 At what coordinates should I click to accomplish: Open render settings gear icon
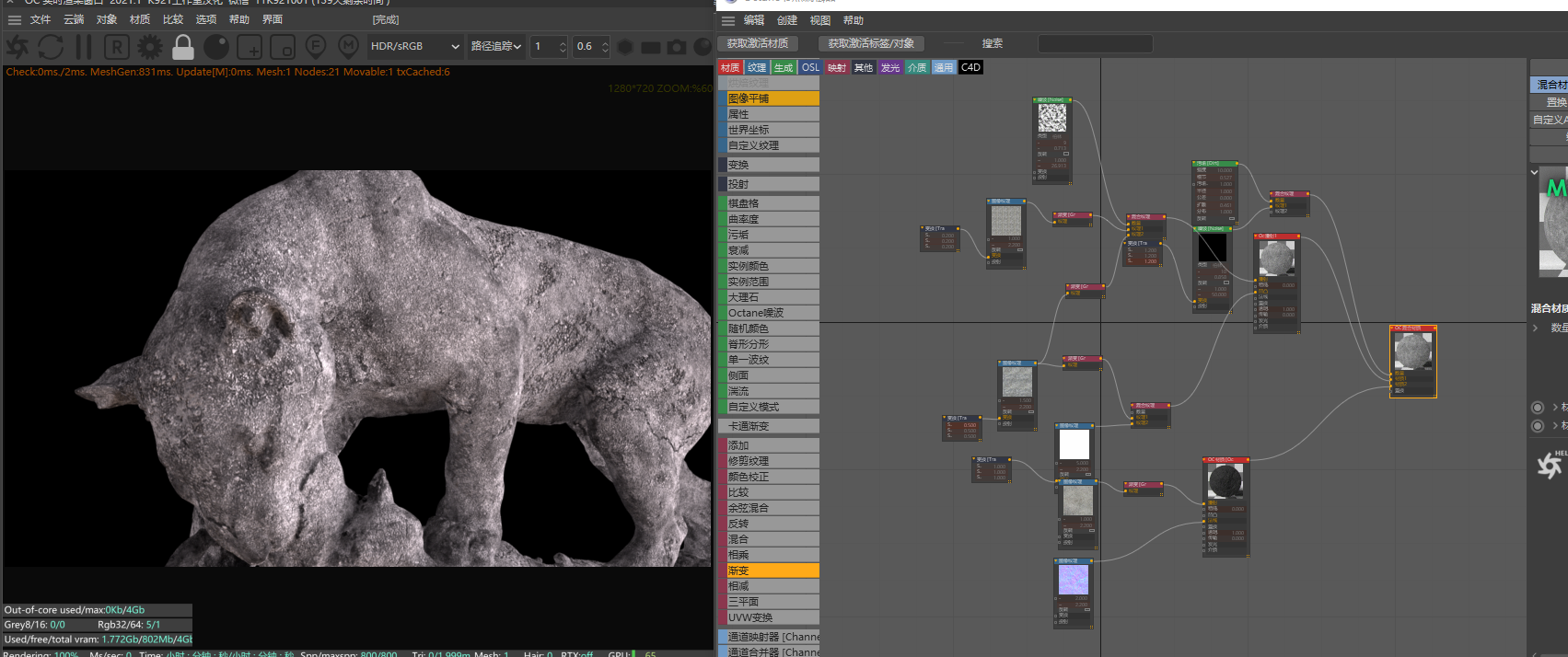pyautogui.click(x=149, y=47)
